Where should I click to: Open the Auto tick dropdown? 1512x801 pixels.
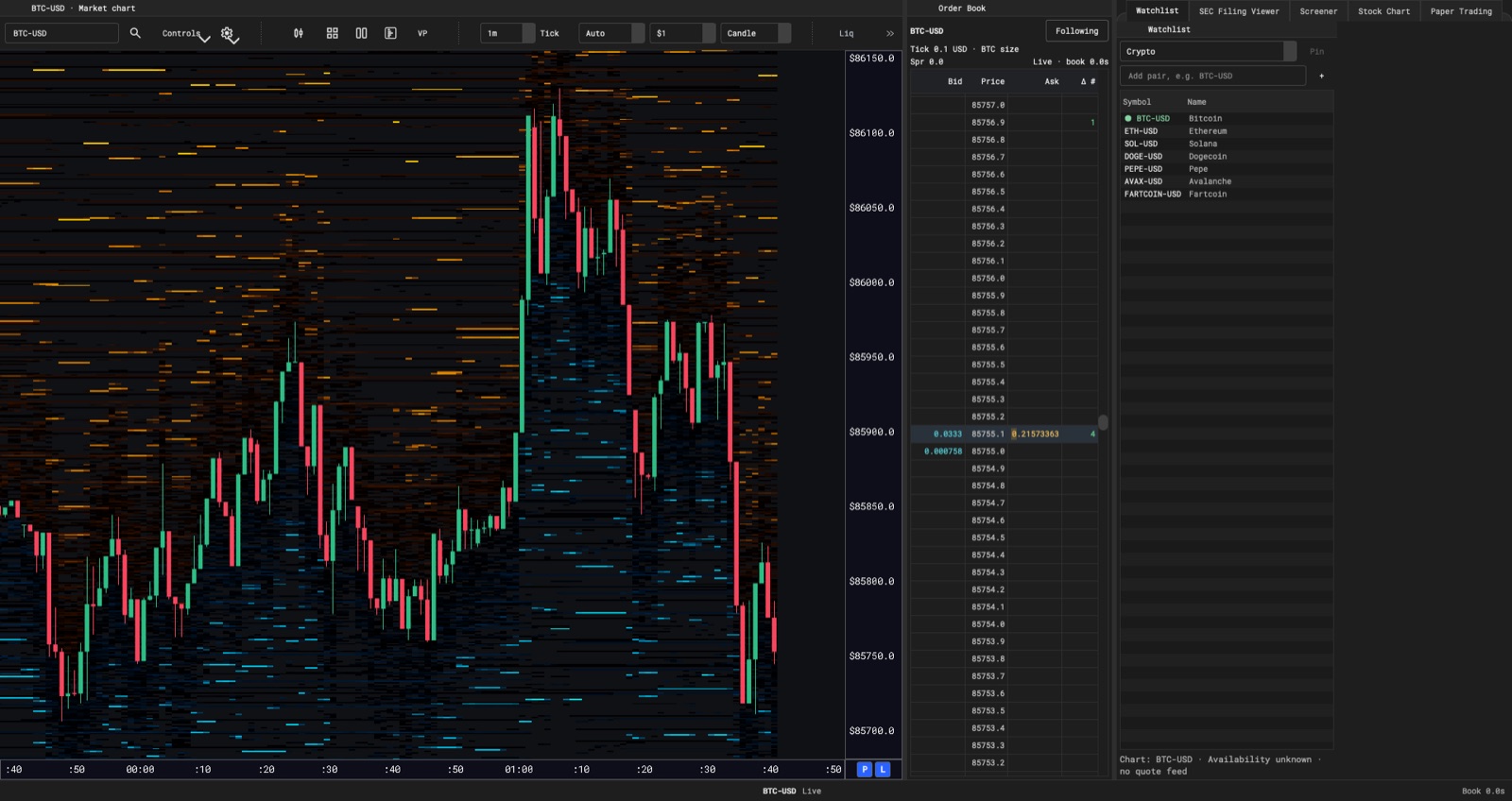pos(611,33)
